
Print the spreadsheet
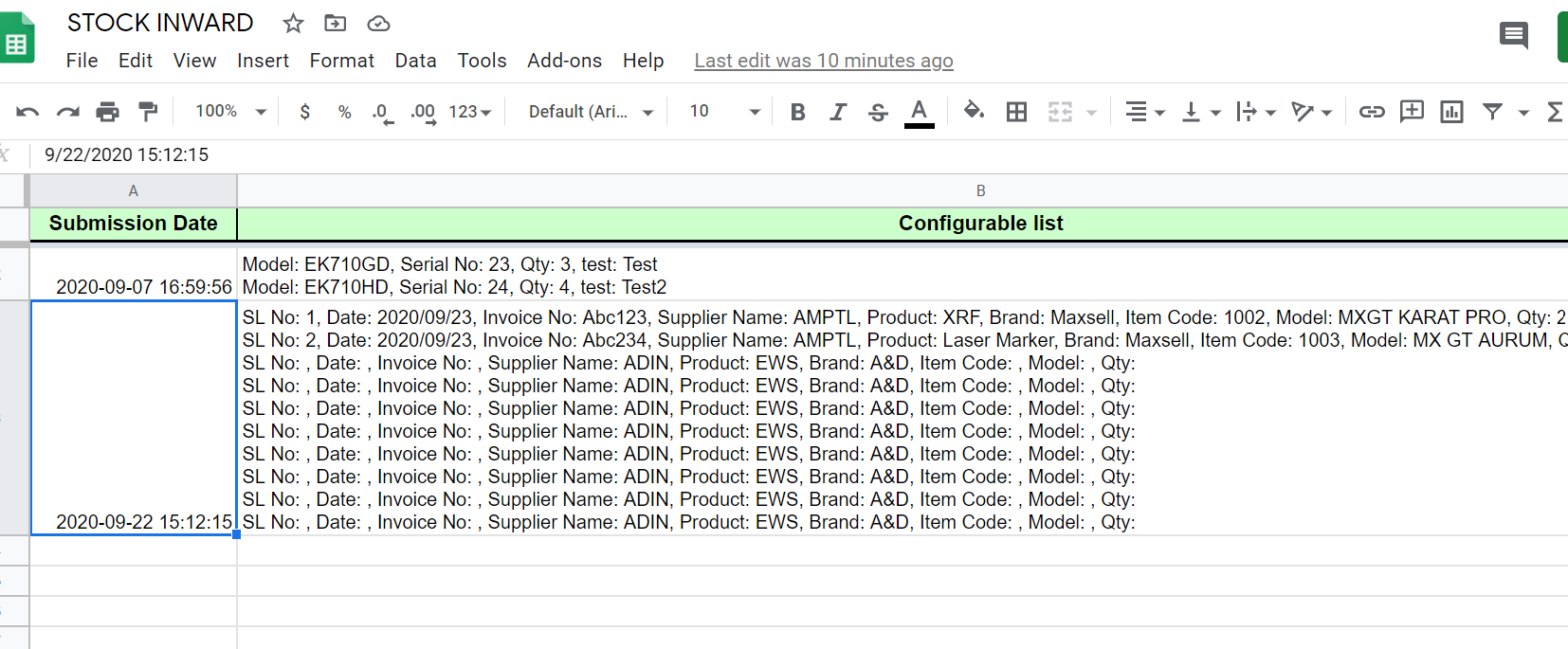108,112
